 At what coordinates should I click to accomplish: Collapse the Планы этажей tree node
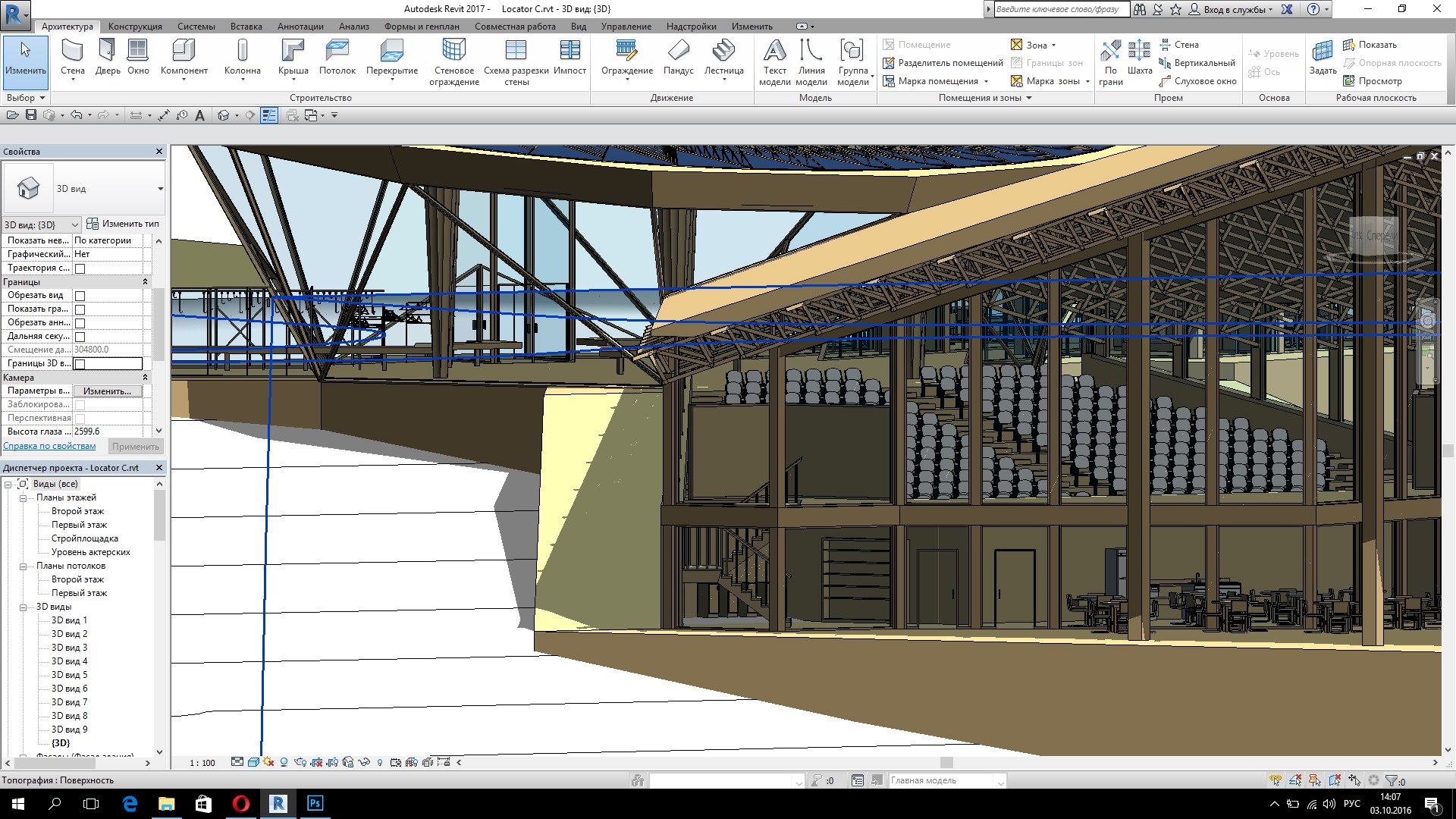tap(23, 498)
